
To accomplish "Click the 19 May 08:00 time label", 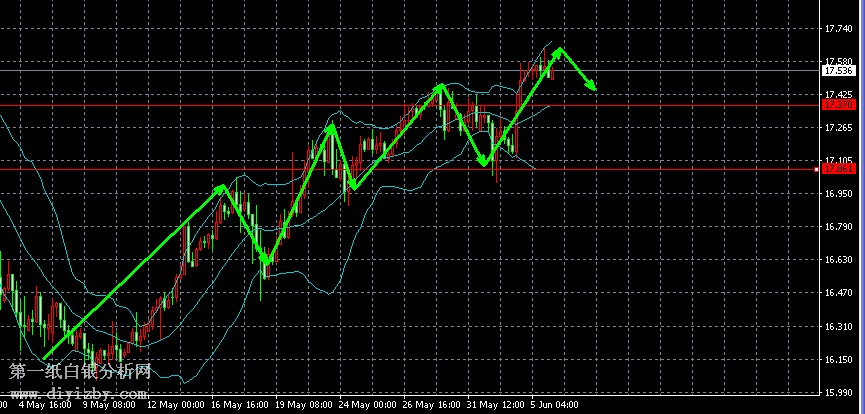I will click(305, 407).
